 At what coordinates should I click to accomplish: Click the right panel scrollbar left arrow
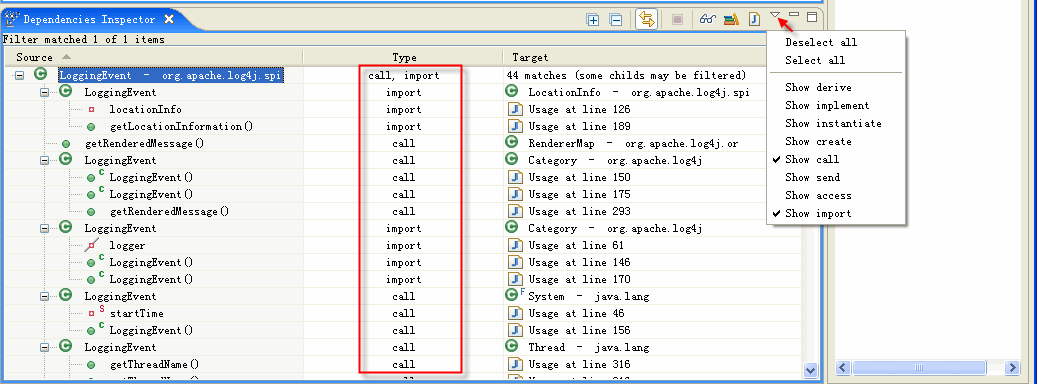click(843, 367)
